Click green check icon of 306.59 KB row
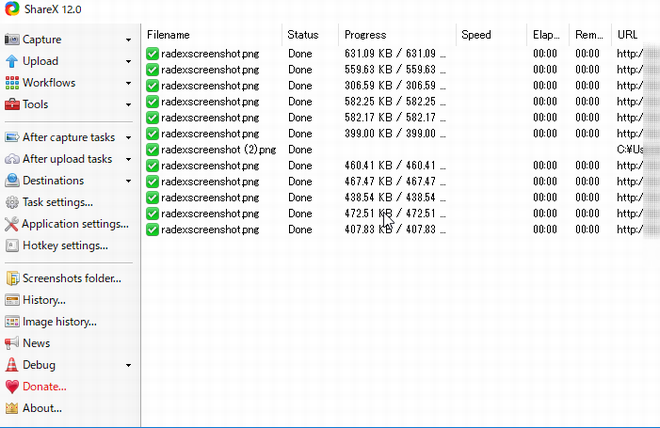660x428 pixels. coord(152,86)
